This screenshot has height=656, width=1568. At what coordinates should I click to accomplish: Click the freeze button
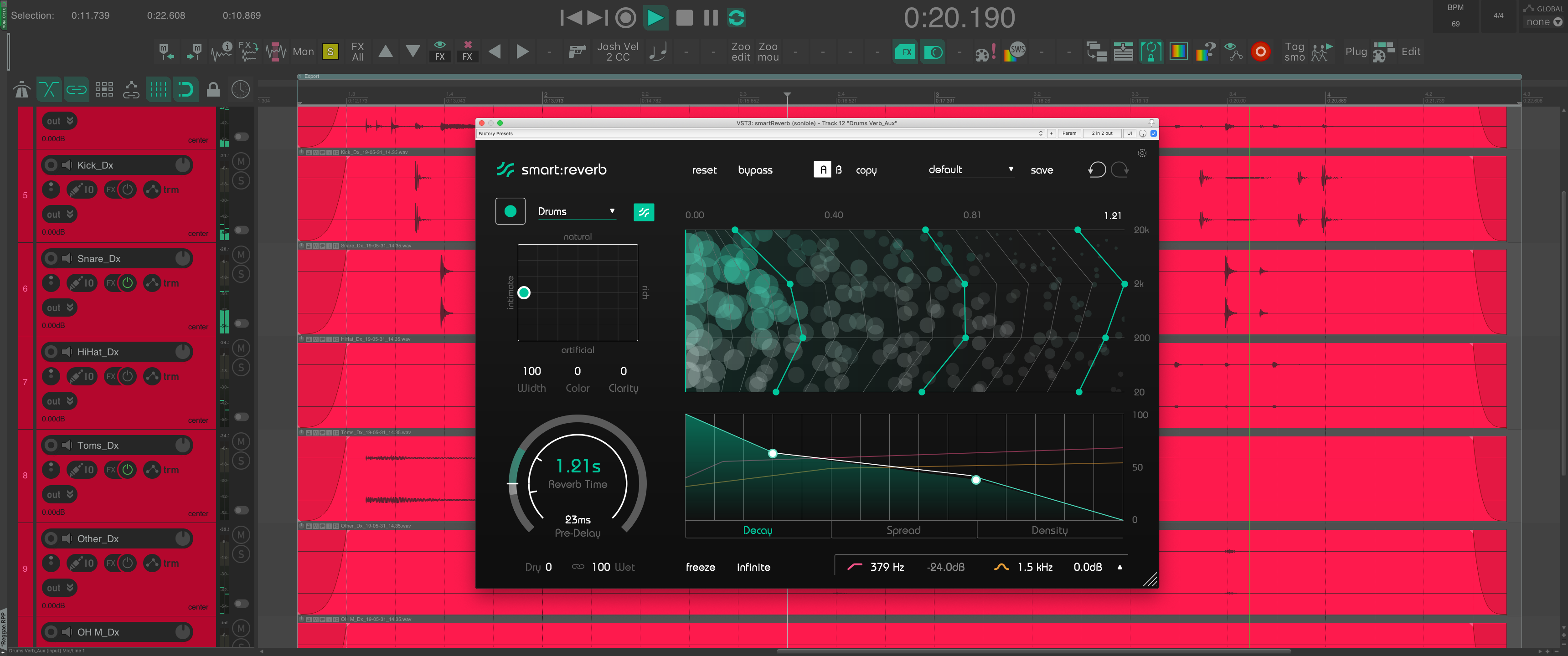[700, 567]
